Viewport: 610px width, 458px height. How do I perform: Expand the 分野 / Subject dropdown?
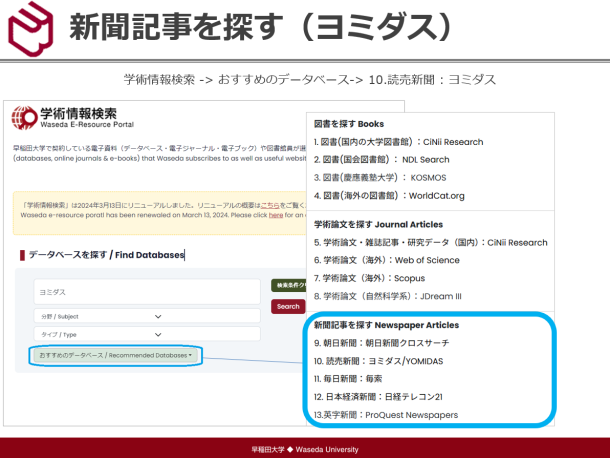98,317
